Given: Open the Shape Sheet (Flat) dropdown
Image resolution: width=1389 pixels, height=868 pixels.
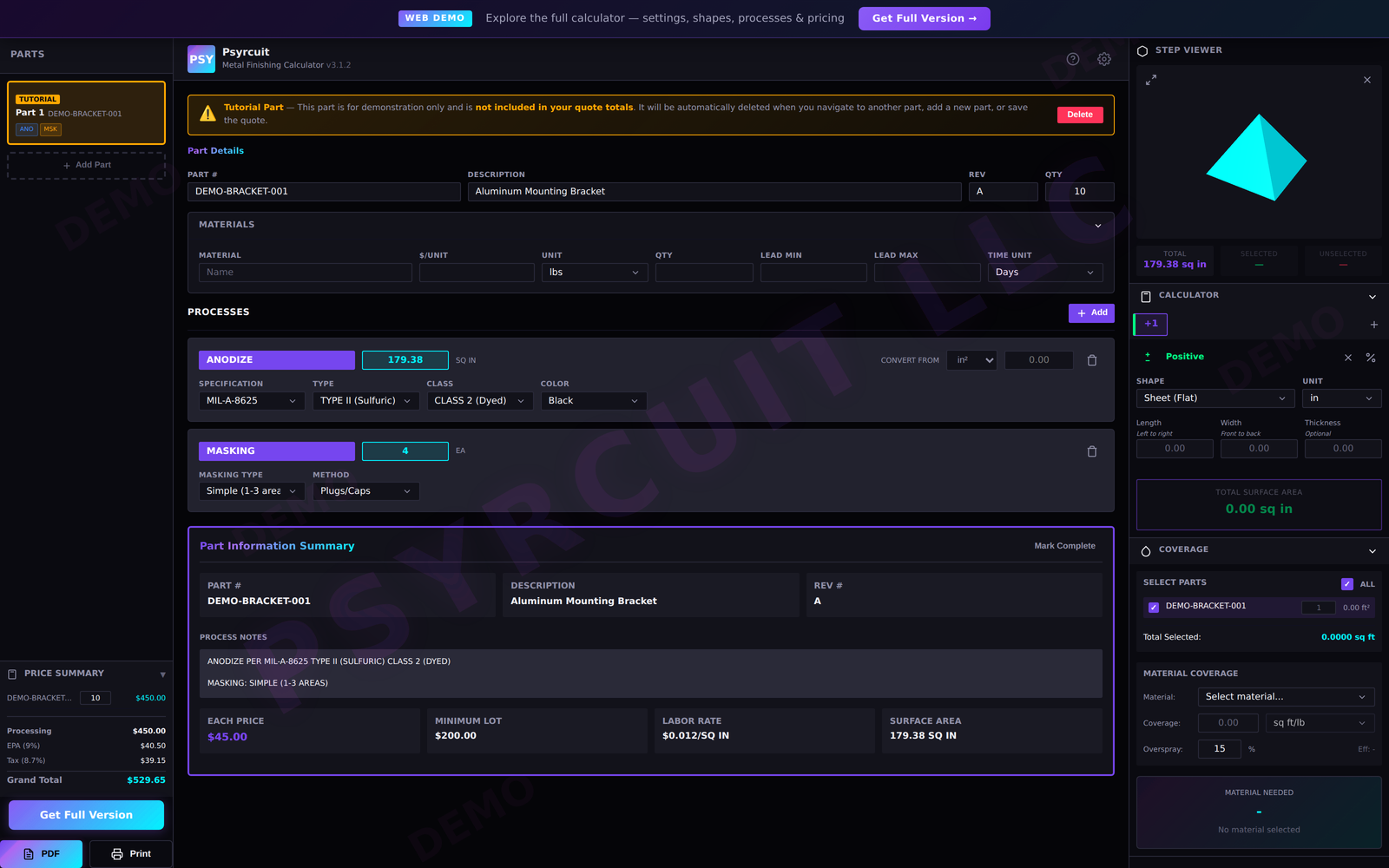Looking at the screenshot, I should point(1215,398).
